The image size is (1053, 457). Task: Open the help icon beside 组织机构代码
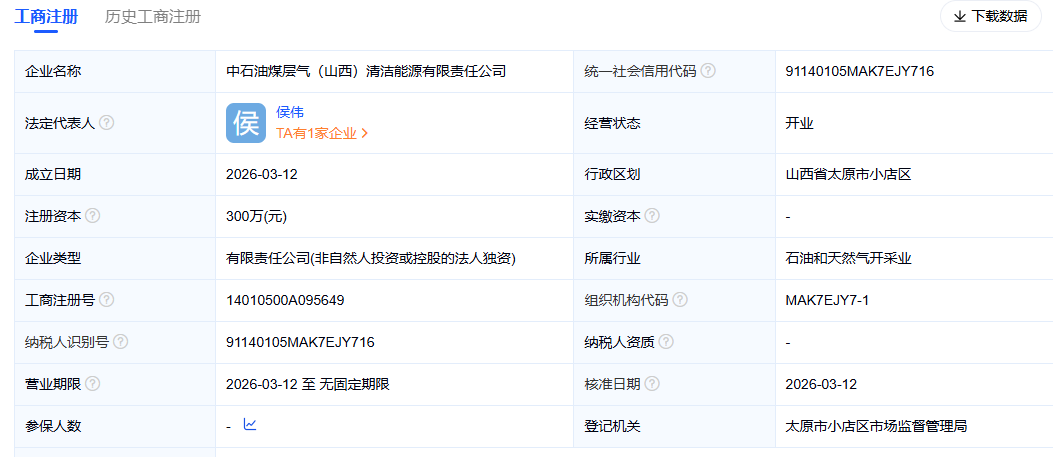680,300
